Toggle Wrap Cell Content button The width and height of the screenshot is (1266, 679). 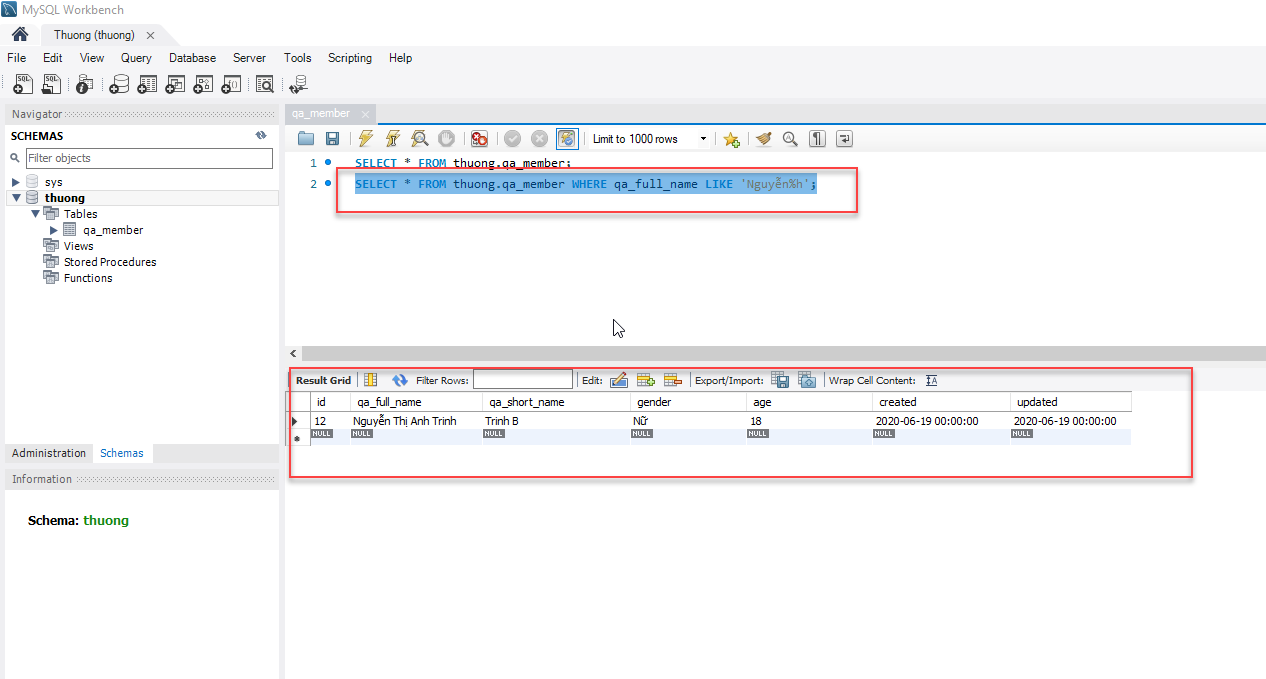pos(931,380)
